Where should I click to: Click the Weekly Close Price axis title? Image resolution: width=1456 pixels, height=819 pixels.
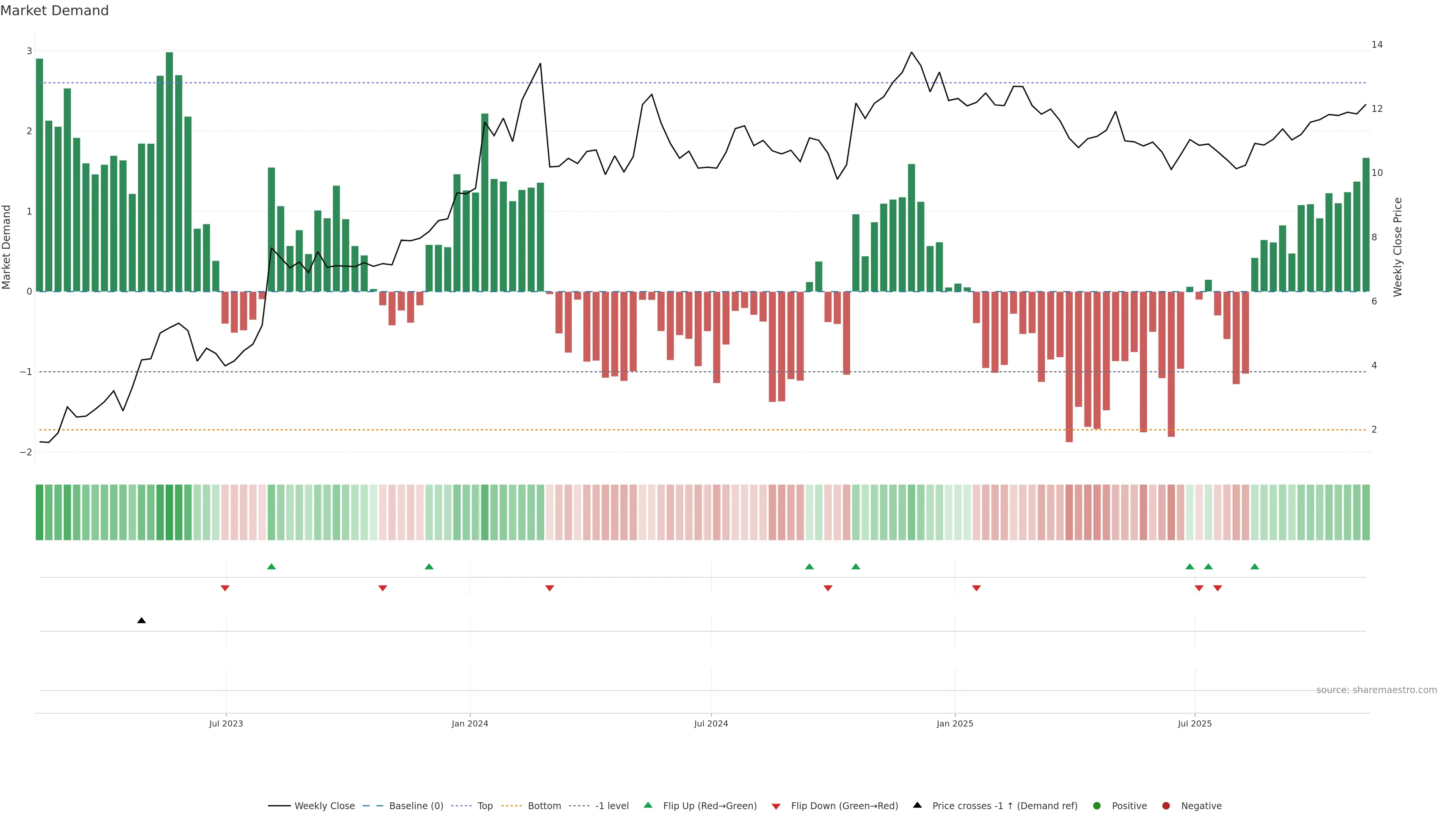[x=1398, y=247]
